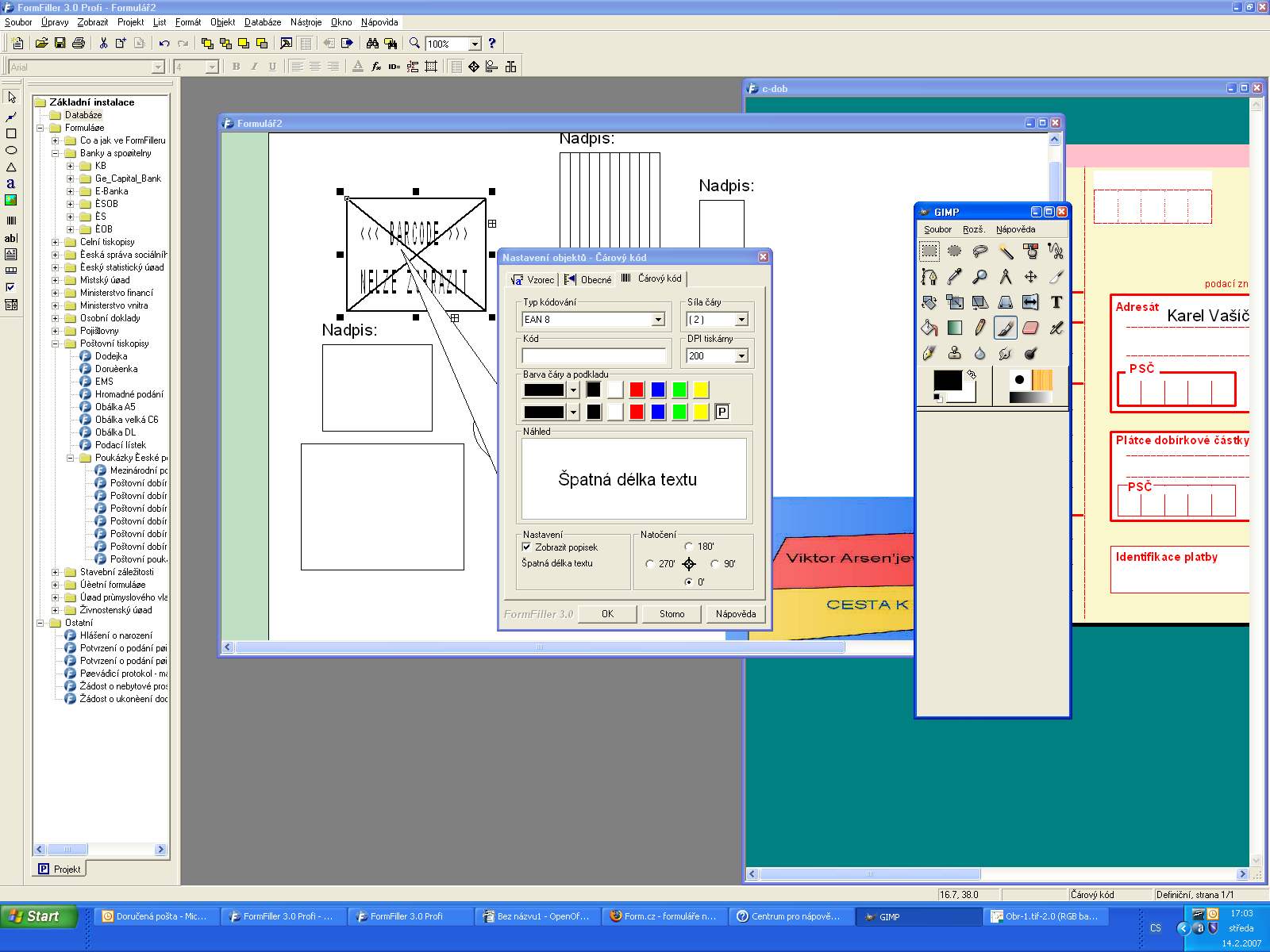Pick red line color swatch in top row
The height and width of the screenshot is (952, 1270).
(637, 390)
